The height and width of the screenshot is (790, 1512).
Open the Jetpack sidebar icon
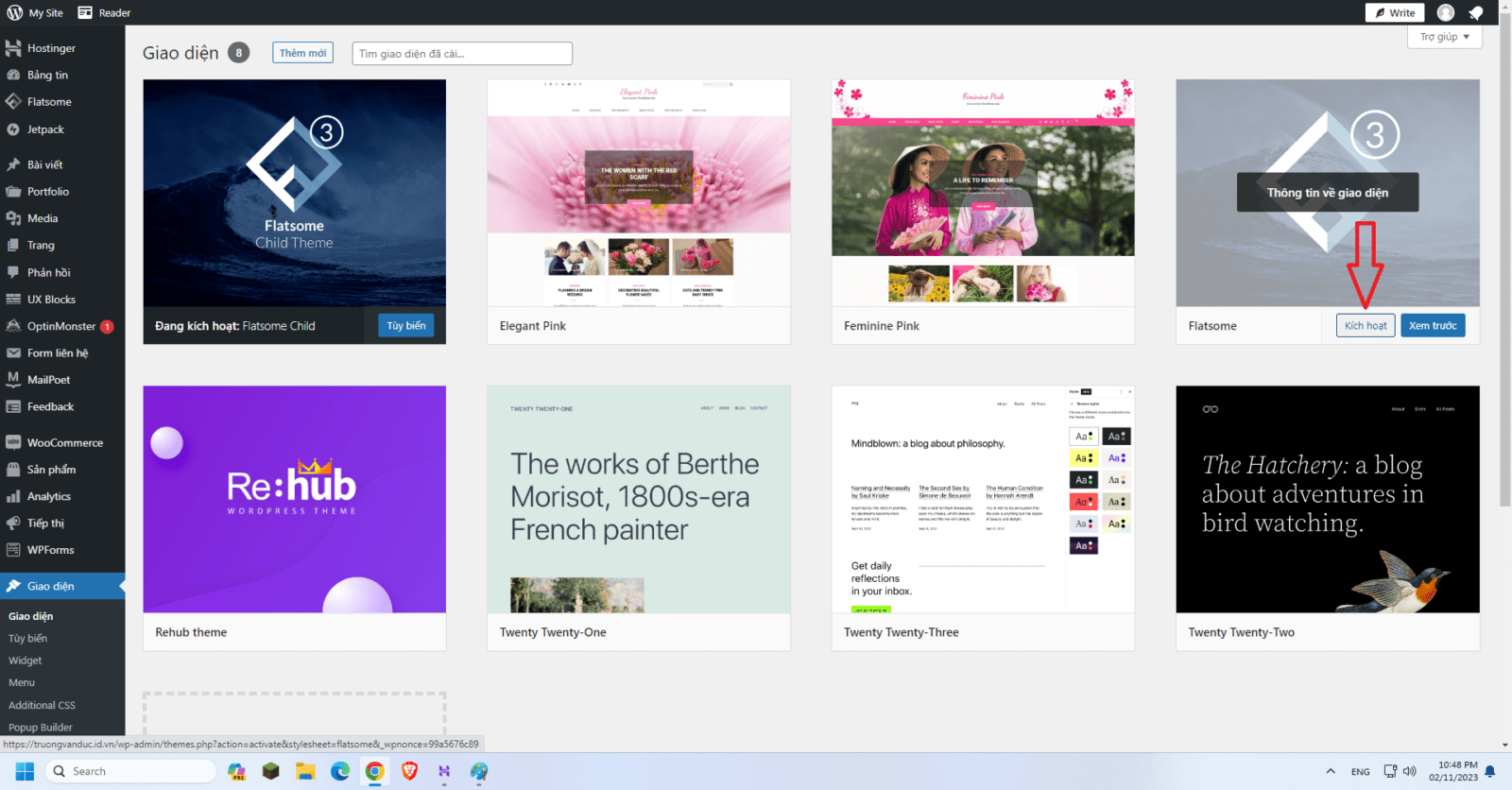(13, 129)
